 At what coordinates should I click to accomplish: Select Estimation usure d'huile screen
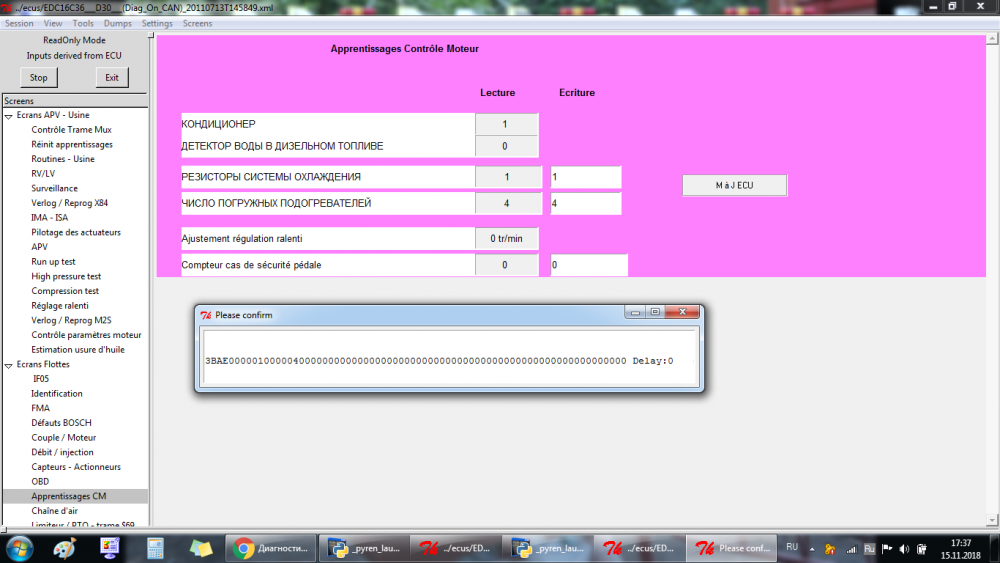tap(78, 349)
